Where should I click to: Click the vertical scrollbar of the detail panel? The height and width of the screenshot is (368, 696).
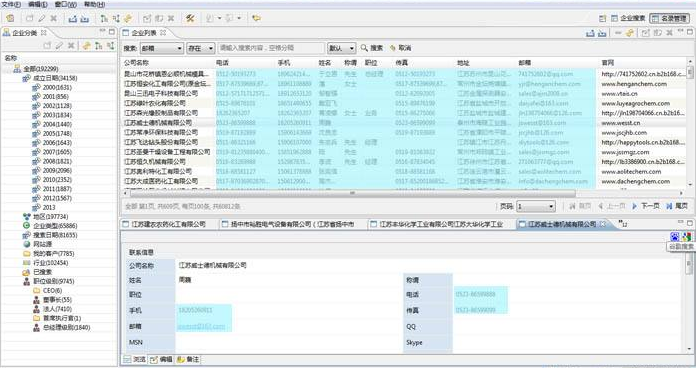point(688,265)
